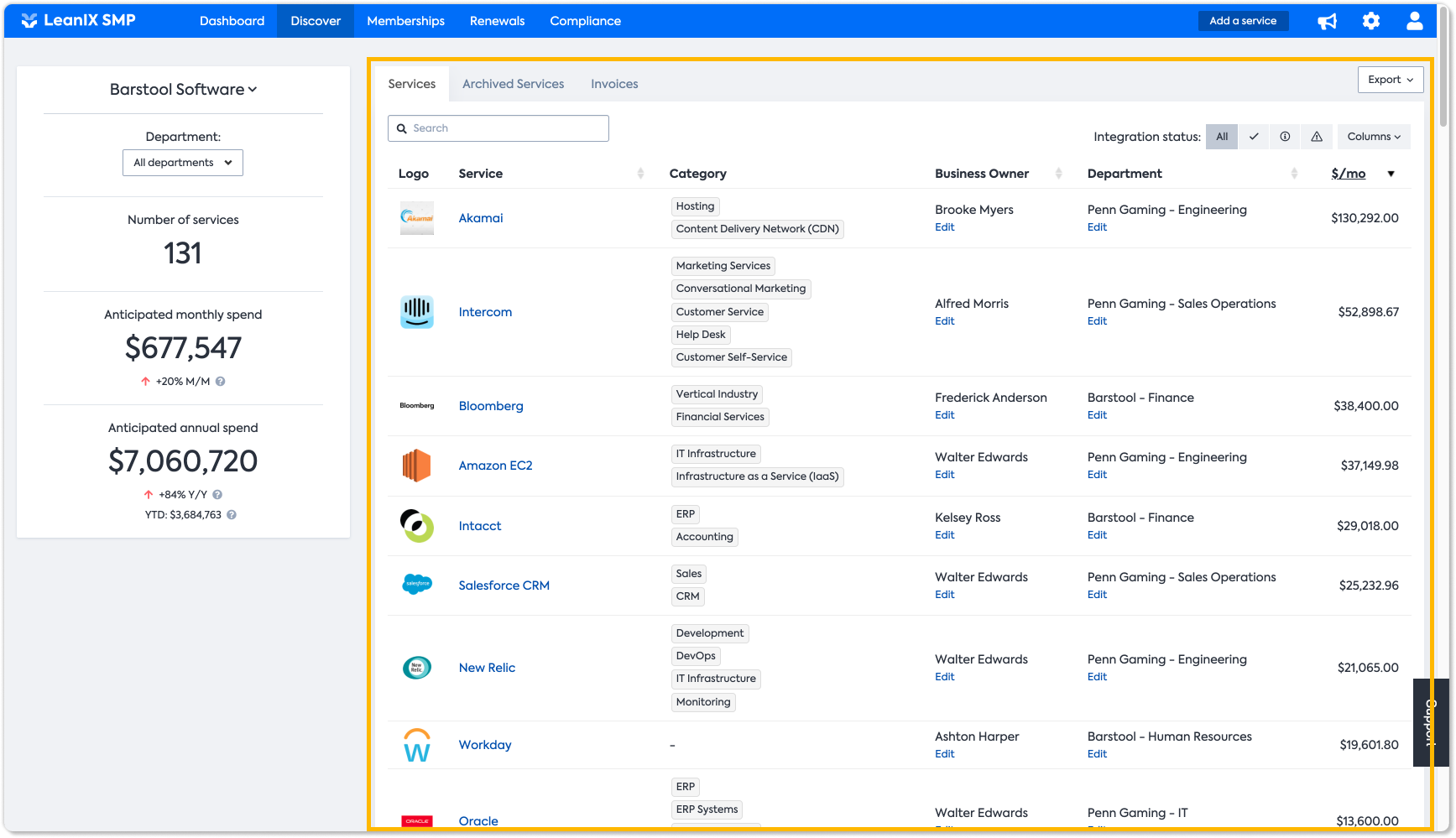Click the Infrastructure as a Service (IaaS) tag
The width and height of the screenshot is (1456, 838).
[x=758, y=476]
